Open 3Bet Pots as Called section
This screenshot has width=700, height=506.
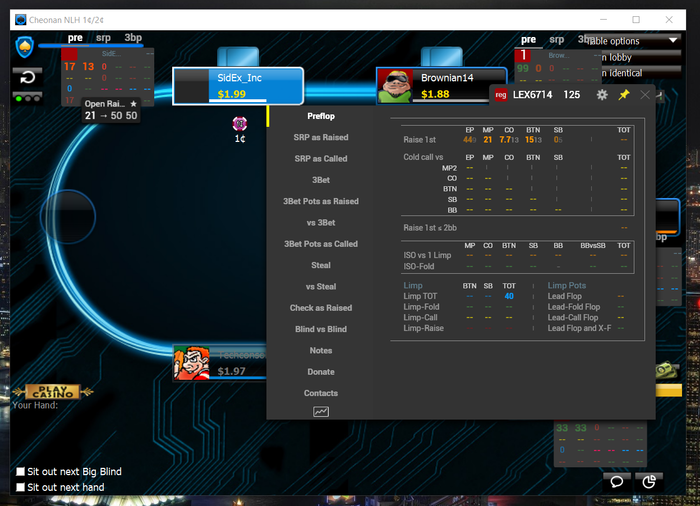click(321, 244)
